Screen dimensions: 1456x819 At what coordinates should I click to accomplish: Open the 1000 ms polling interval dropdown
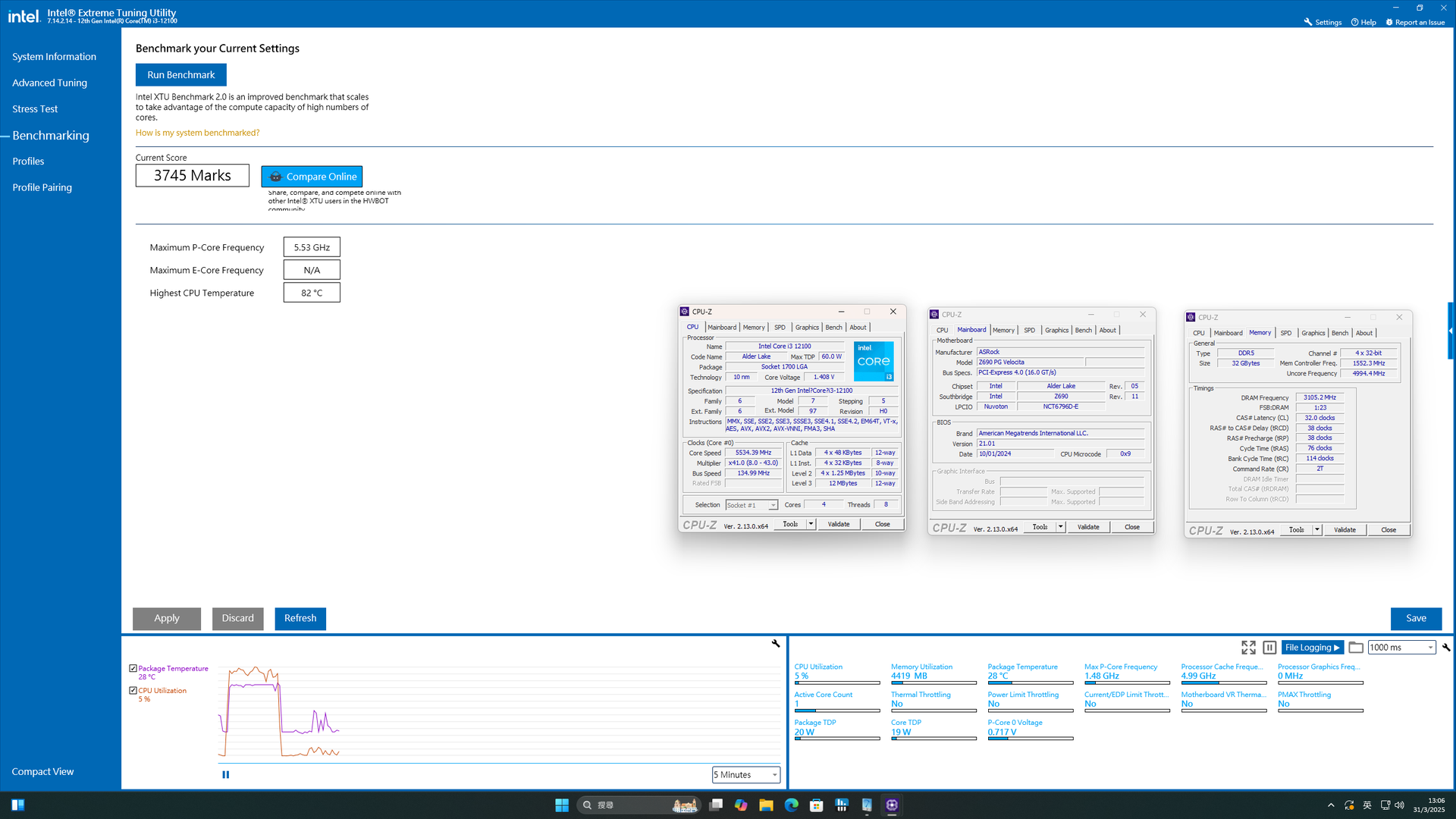click(x=1402, y=648)
